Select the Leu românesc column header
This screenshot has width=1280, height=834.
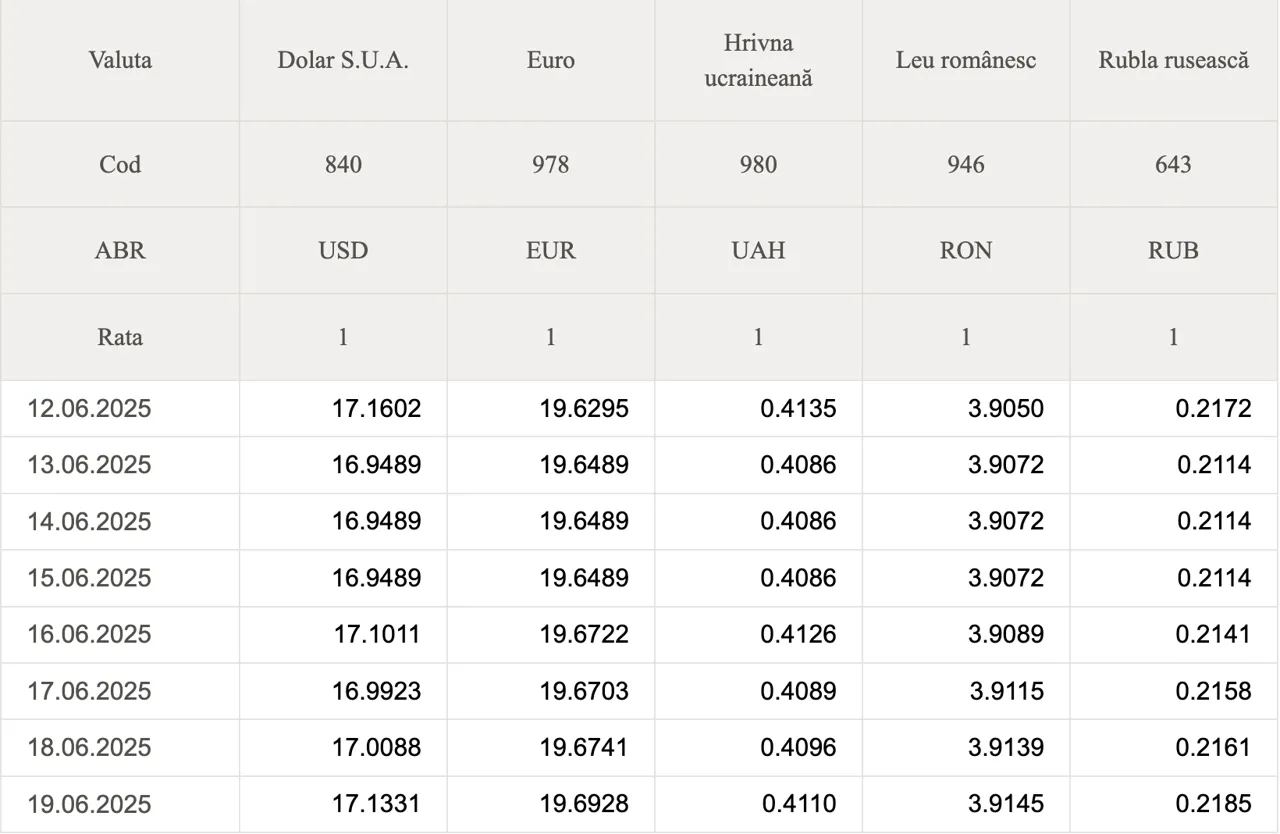[x=966, y=60]
